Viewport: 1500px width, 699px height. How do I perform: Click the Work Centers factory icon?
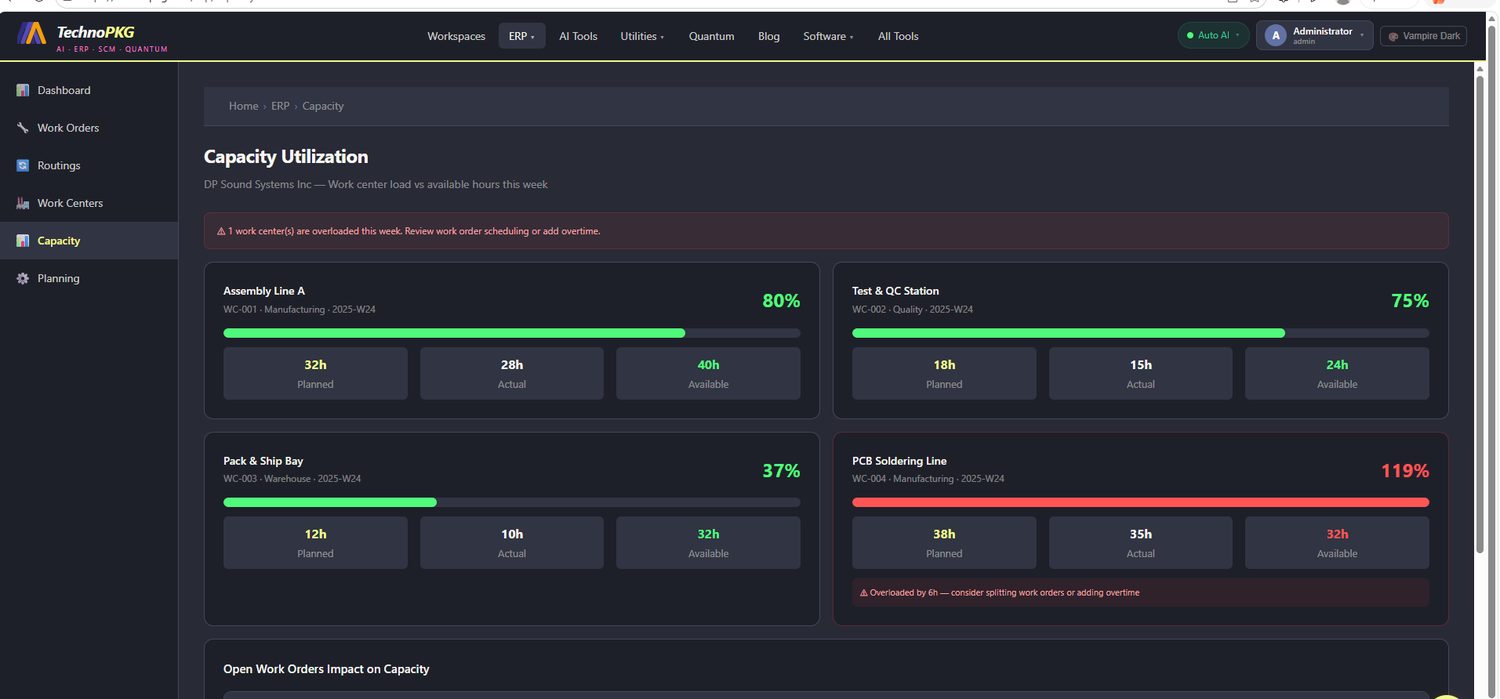pyautogui.click(x=23, y=203)
